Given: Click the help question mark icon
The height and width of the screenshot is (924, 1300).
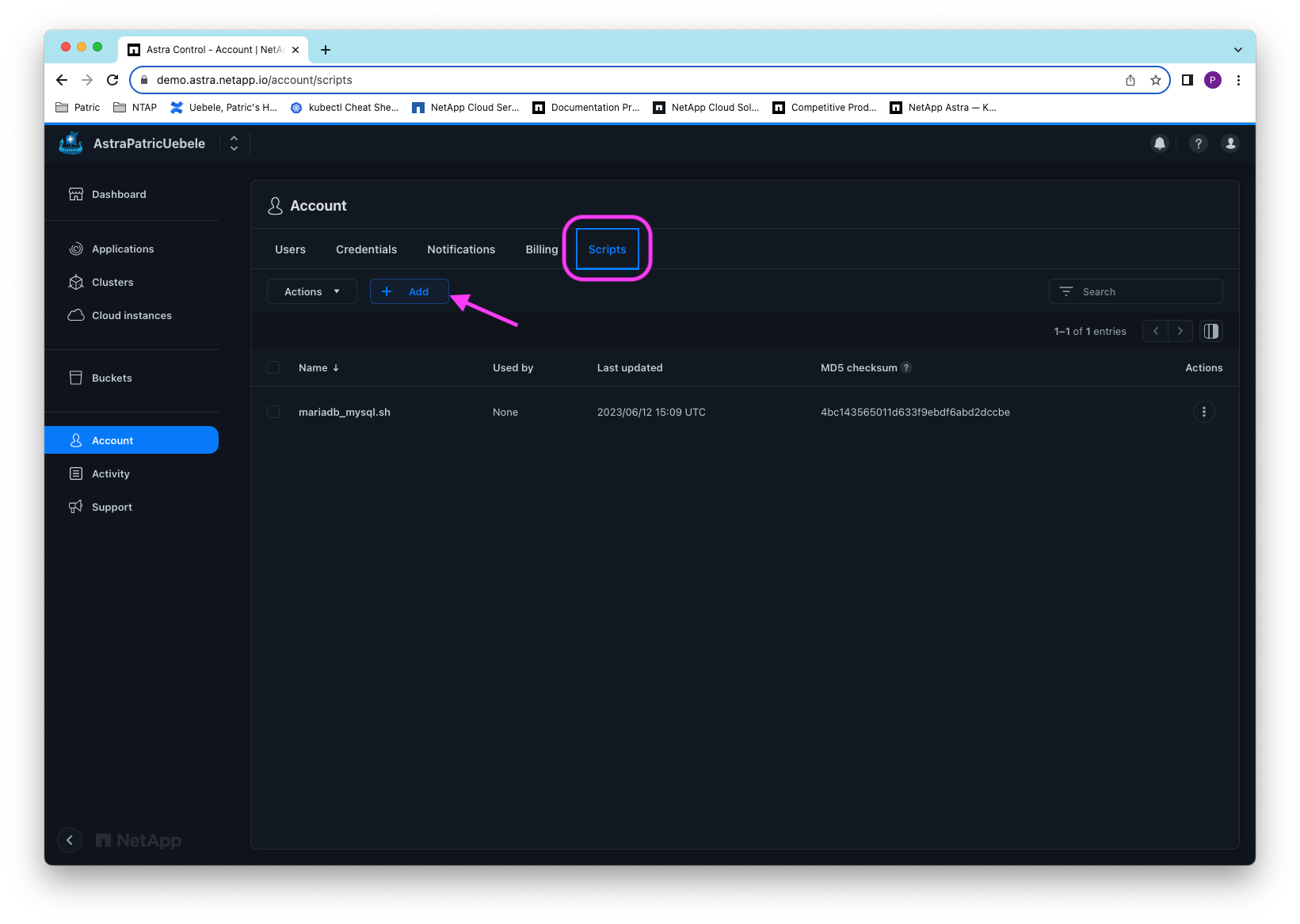Looking at the screenshot, I should pos(1198,143).
